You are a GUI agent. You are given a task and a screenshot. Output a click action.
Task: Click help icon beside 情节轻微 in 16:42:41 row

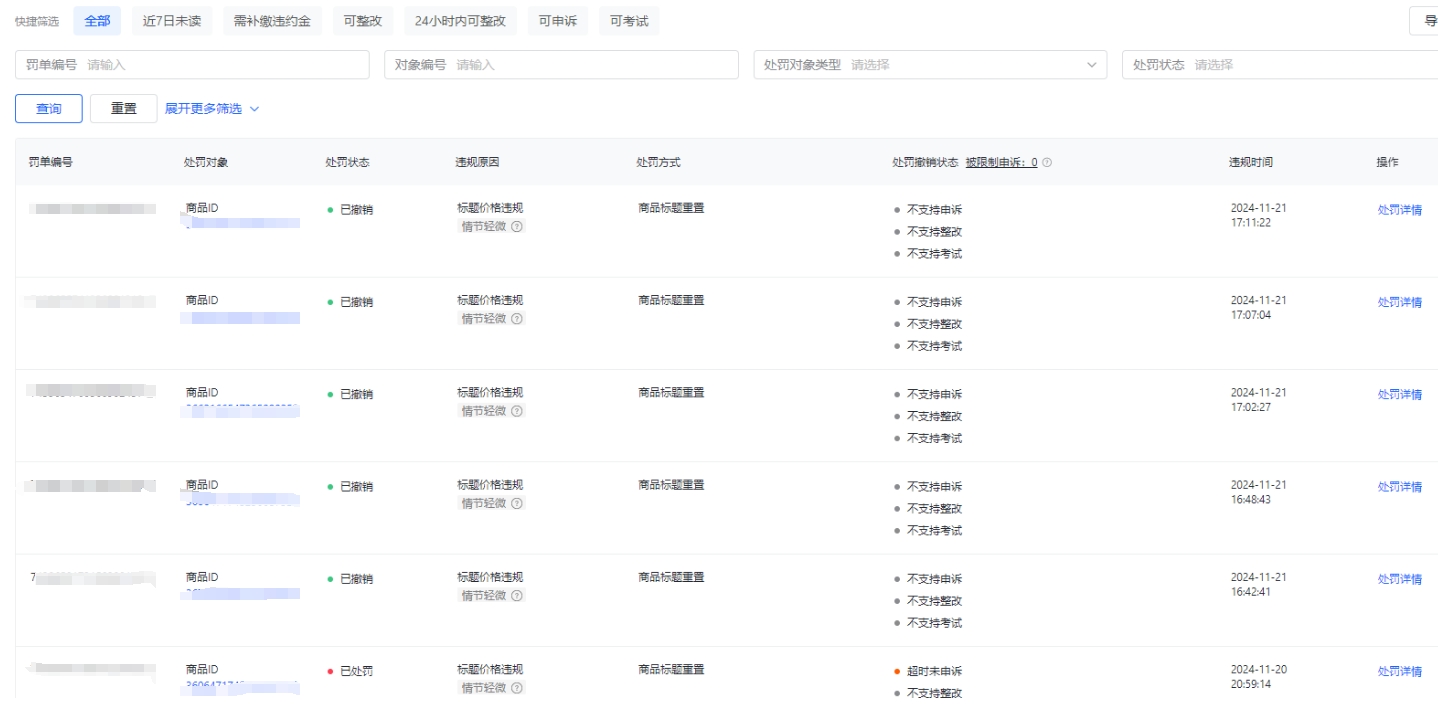click(x=517, y=595)
